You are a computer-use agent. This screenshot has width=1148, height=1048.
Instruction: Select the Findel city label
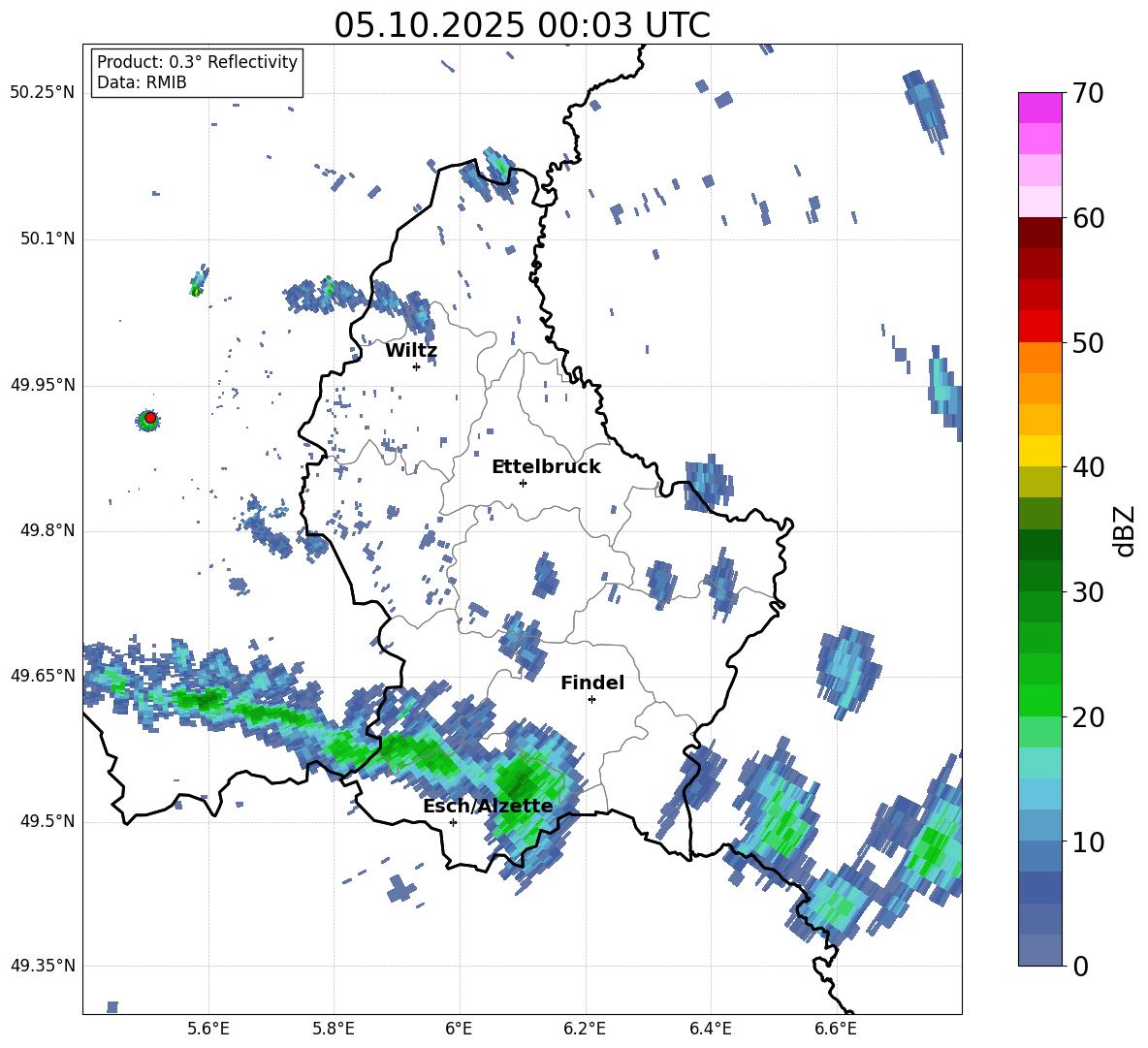pyautogui.click(x=592, y=683)
